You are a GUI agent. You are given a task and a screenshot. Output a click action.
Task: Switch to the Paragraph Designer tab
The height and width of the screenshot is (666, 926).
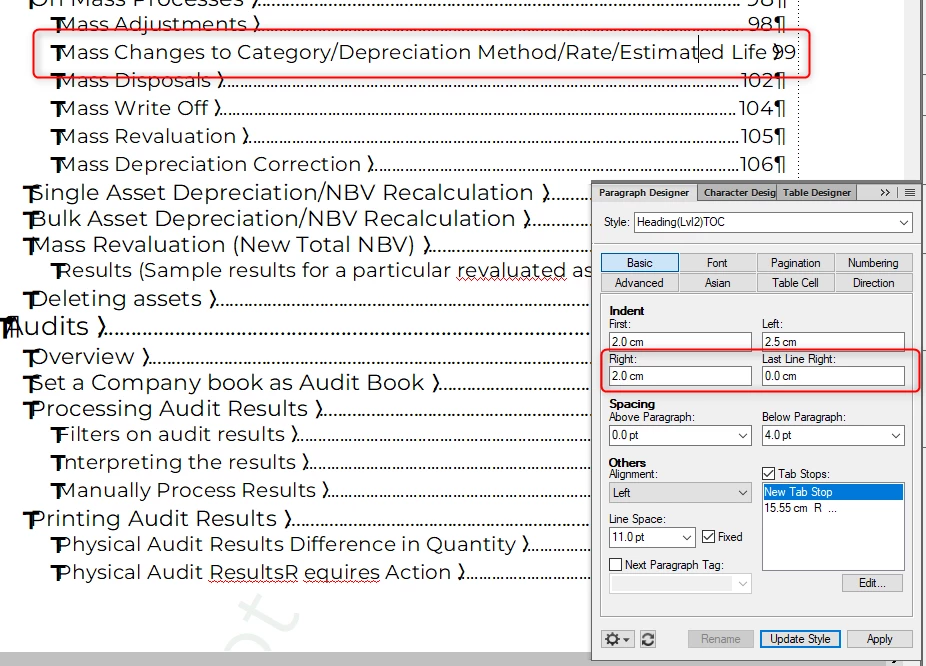644,192
